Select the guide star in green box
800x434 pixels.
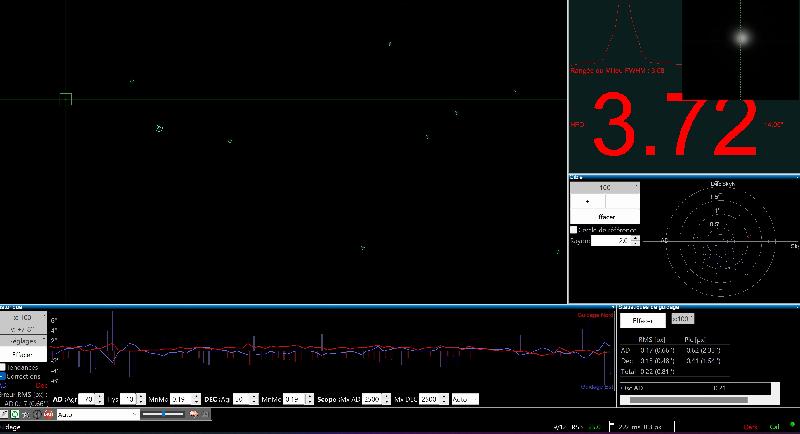[x=66, y=99]
